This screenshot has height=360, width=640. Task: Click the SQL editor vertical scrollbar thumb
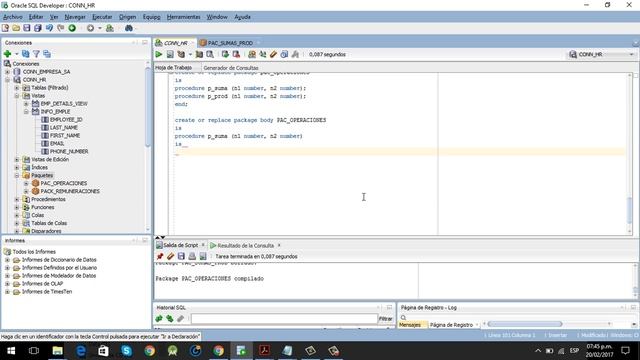pos(629,210)
